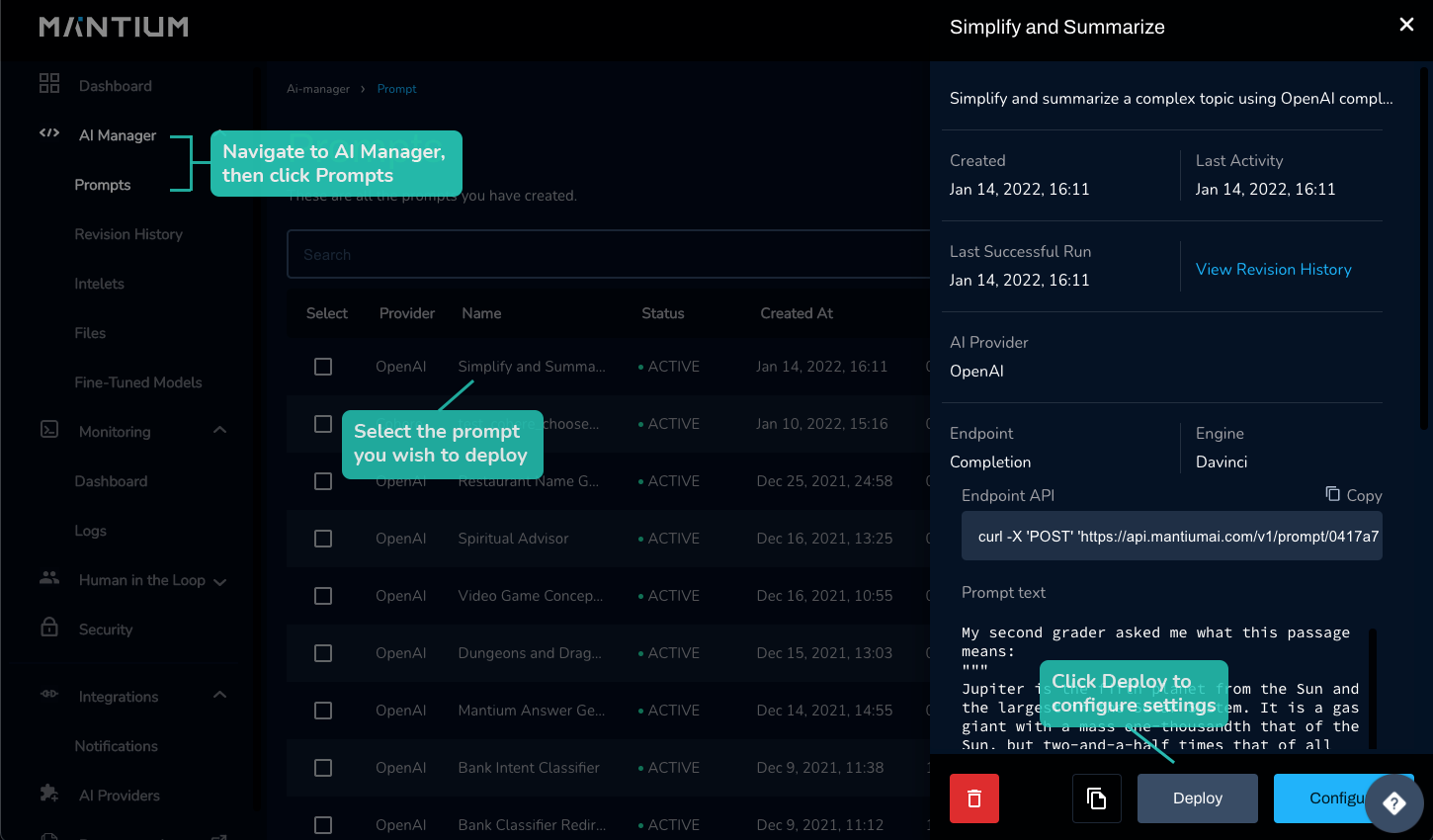This screenshot has height=840, width=1433.
Task: Close the Simplify and Summarize panel
Action: [1406, 25]
